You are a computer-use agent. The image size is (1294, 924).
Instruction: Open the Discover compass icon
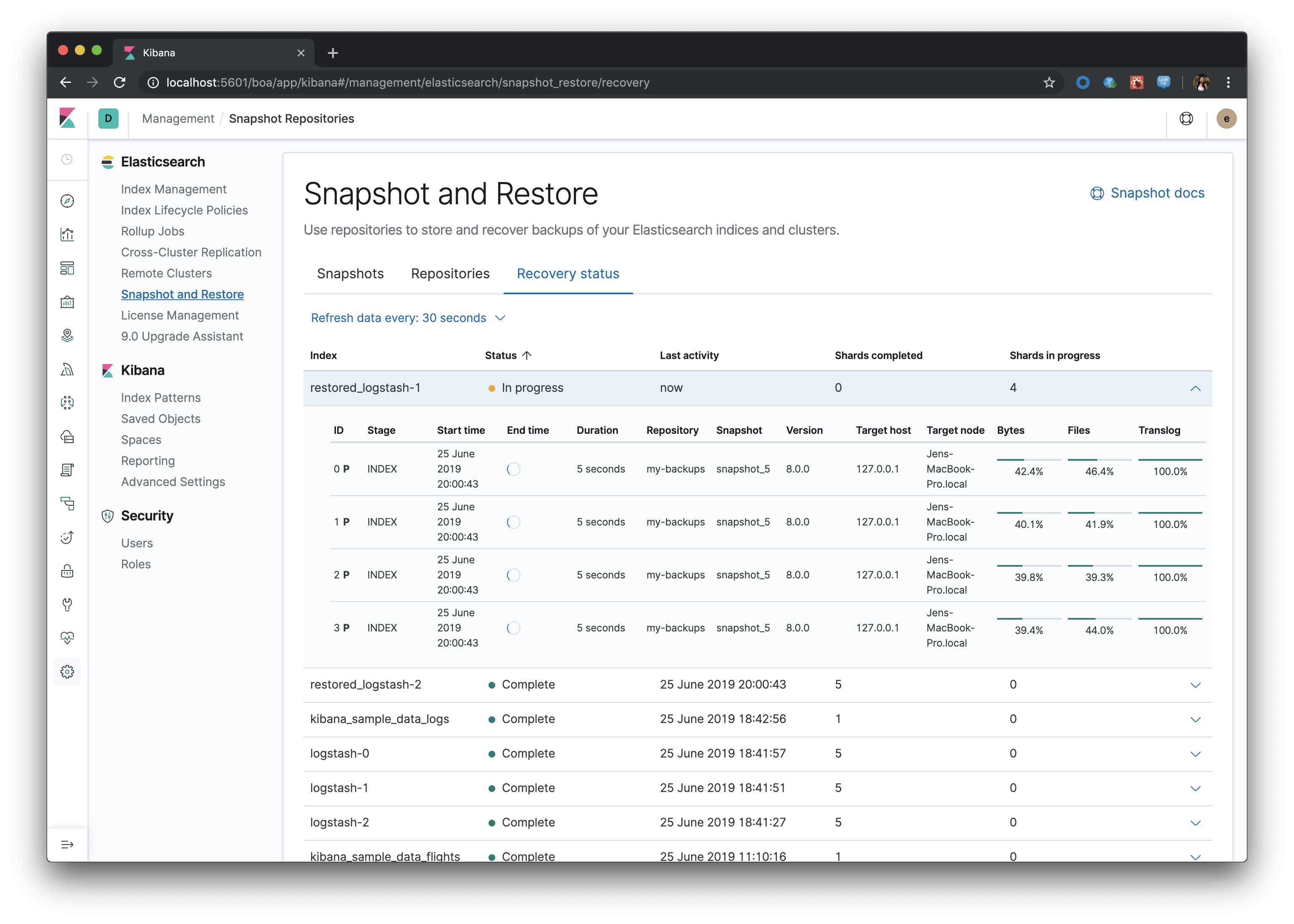67,201
